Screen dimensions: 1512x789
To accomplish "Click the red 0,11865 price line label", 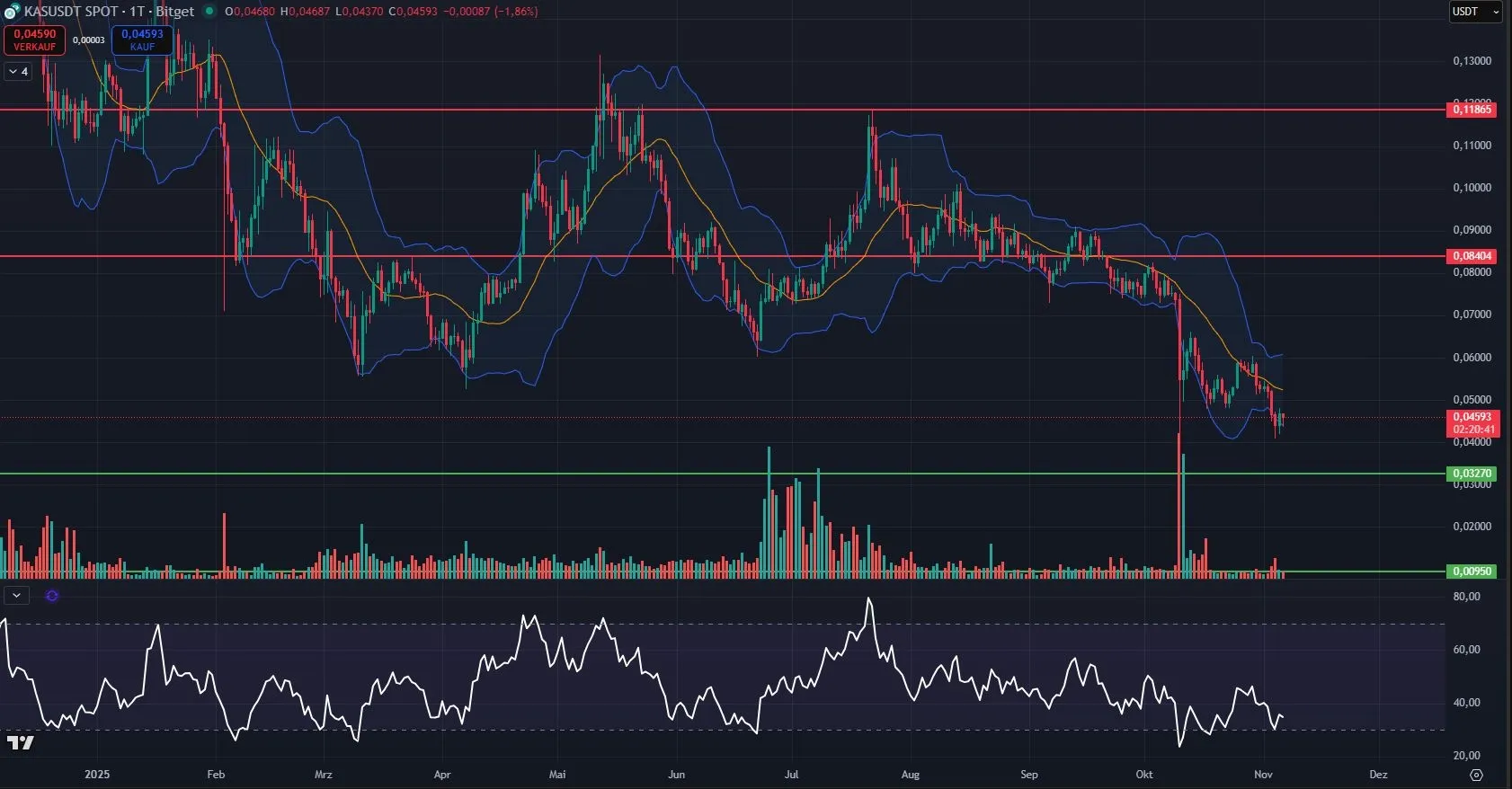I will pyautogui.click(x=1472, y=110).
